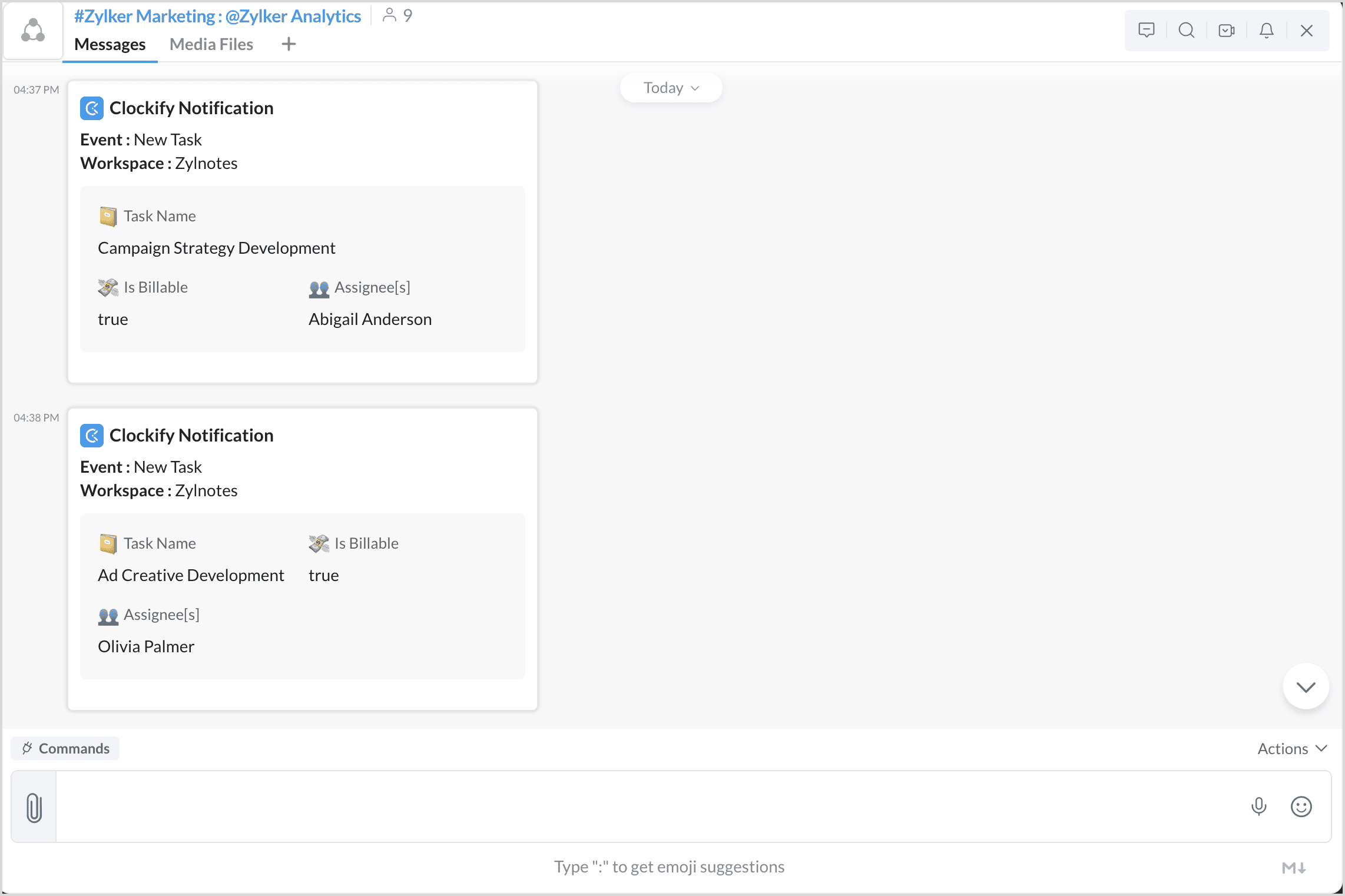Image resolution: width=1345 pixels, height=896 pixels.
Task: Click the microphone voice message icon
Action: pyautogui.click(x=1258, y=807)
